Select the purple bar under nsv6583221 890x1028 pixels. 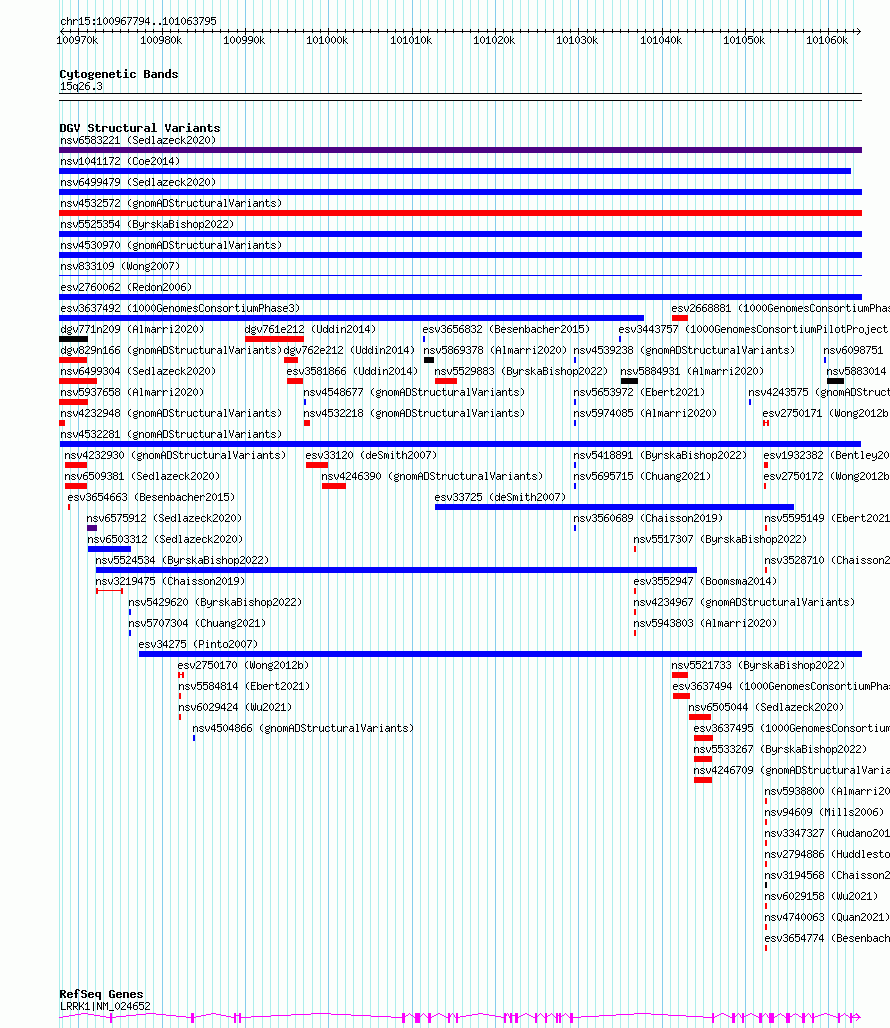coord(460,150)
